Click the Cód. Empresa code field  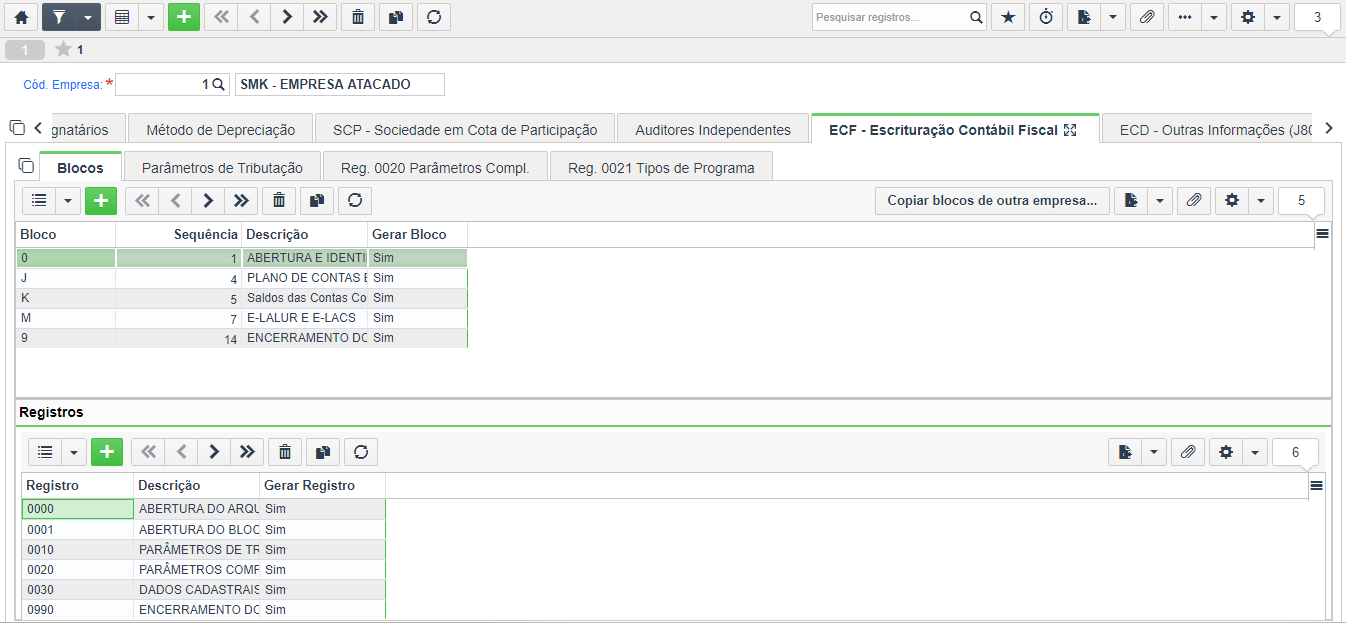(x=172, y=84)
